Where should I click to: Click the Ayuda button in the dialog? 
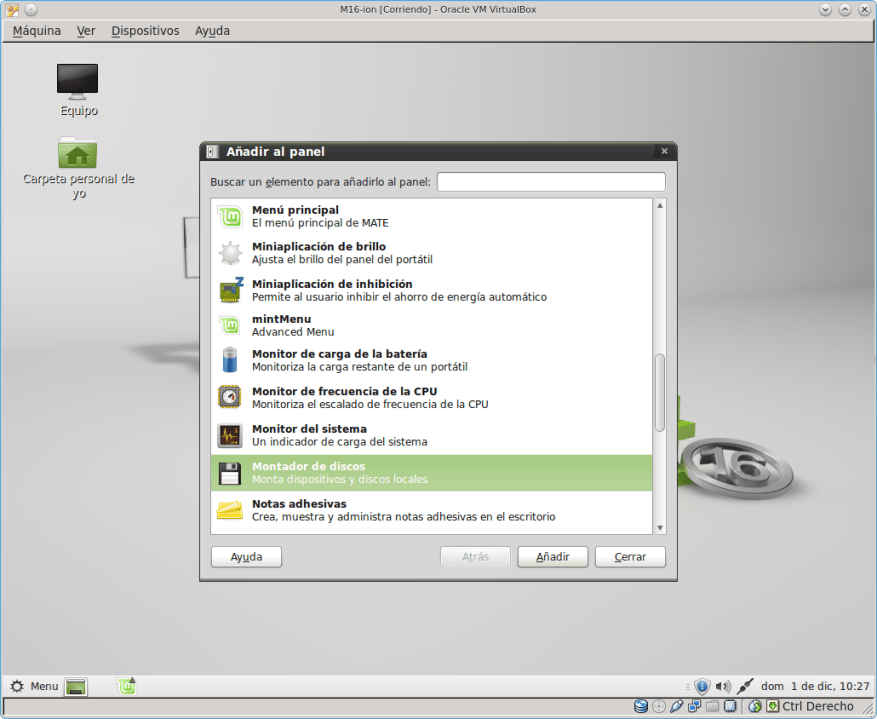(246, 557)
